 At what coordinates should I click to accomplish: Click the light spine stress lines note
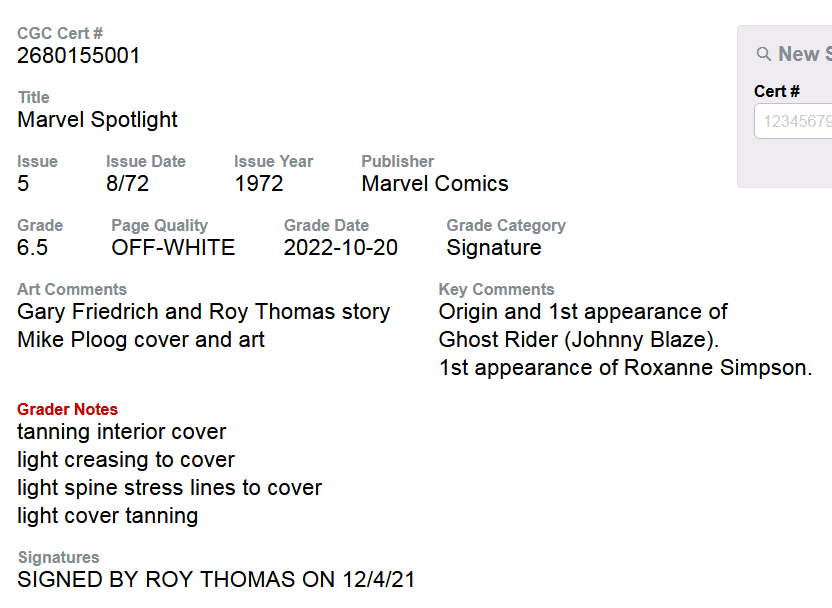169,488
